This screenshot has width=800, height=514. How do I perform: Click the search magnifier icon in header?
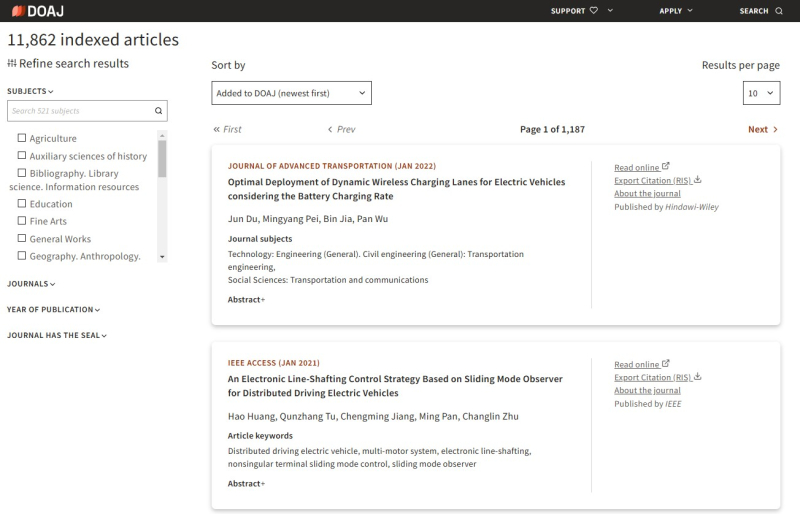pyautogui.click(x=779, y=11)
